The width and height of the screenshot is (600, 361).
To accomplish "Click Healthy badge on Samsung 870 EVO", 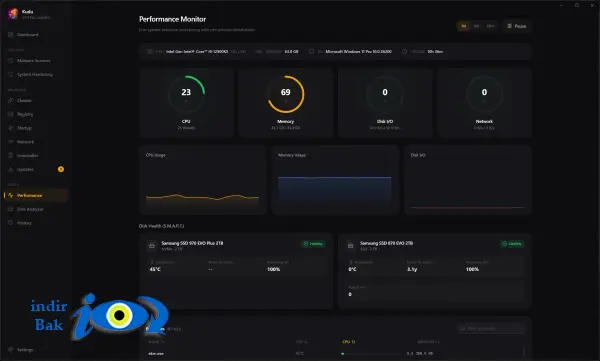I will 512,244.
